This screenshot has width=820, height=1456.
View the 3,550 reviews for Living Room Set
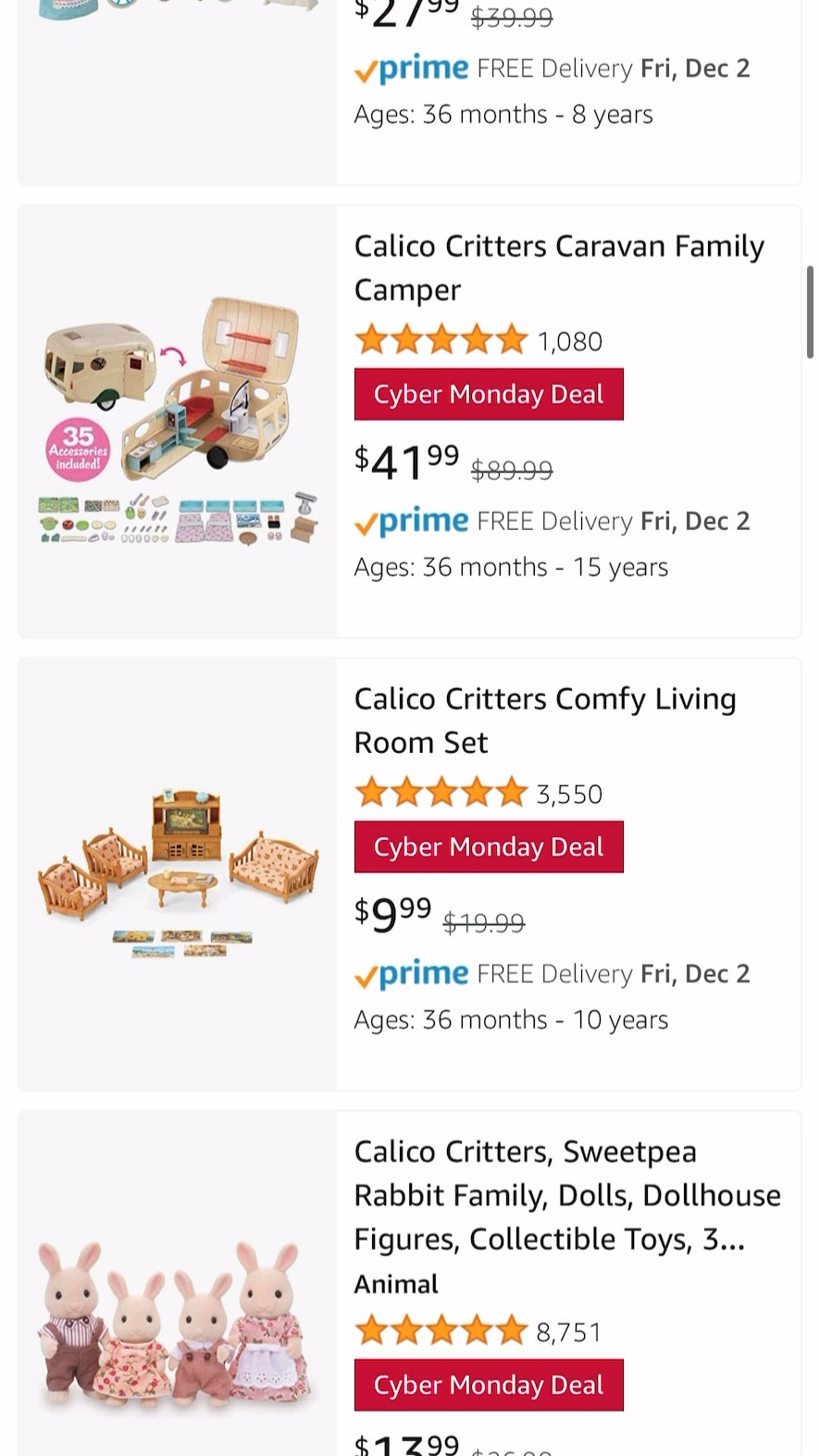tap(570, 794)
